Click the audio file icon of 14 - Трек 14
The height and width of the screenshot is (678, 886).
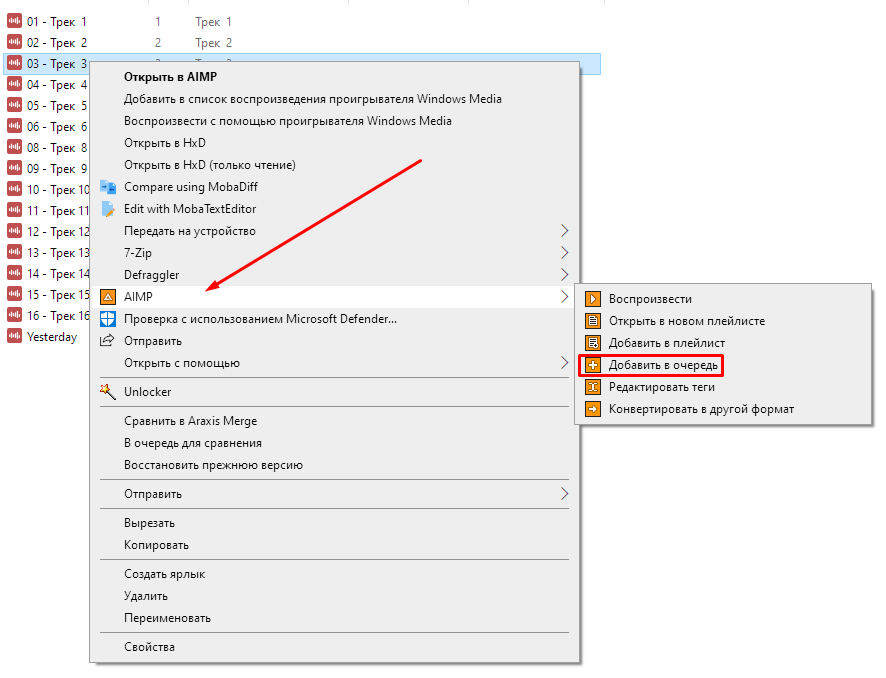[x=14, y=273]
